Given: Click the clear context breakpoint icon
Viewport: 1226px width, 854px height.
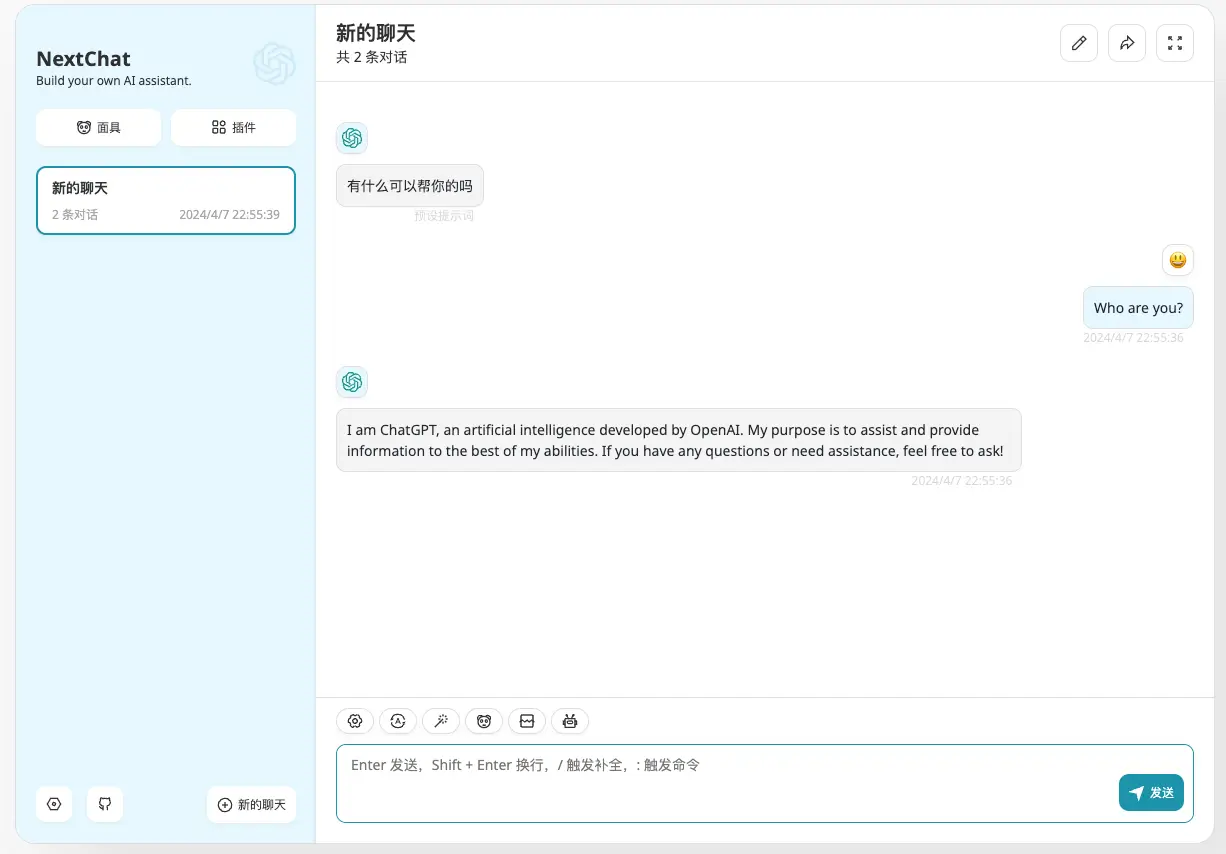Looking at the screenshot, I should 527,721.
